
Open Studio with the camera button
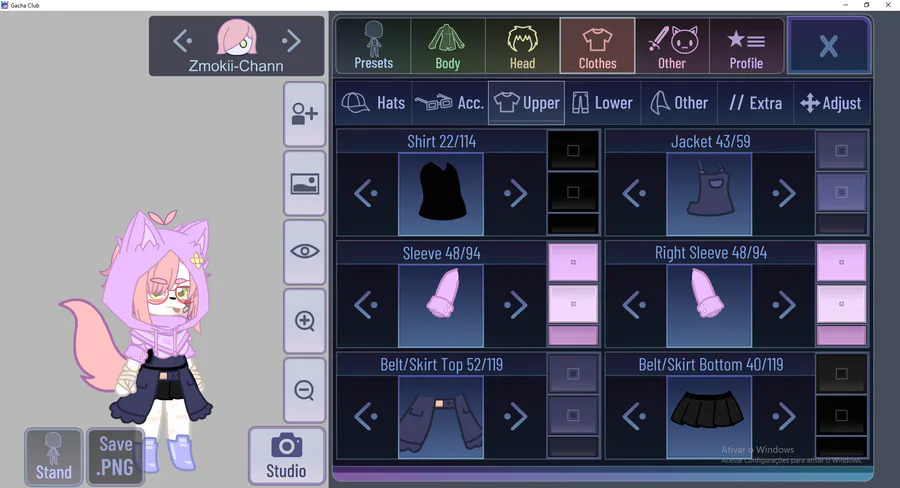coord(286,456)
